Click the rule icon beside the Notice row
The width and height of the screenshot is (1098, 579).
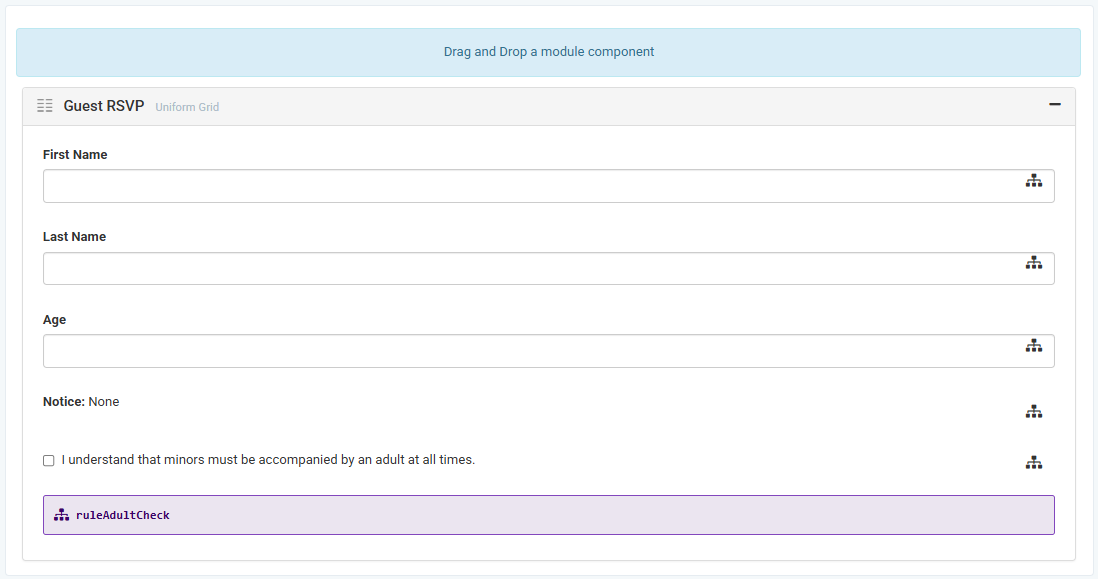pos(1033,412)
